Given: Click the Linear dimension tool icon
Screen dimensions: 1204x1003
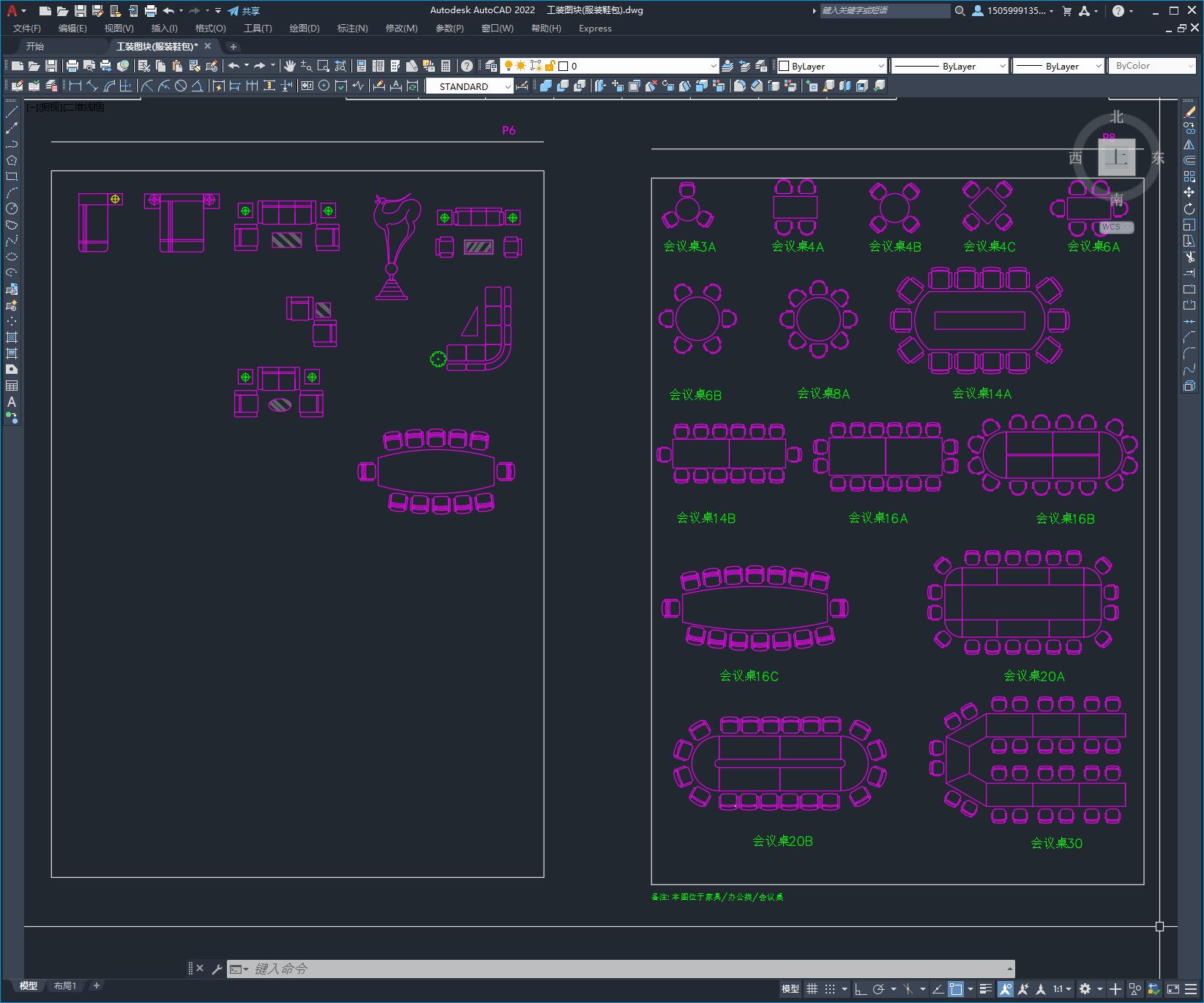Looking at the screenshot, I should (75, 86).
